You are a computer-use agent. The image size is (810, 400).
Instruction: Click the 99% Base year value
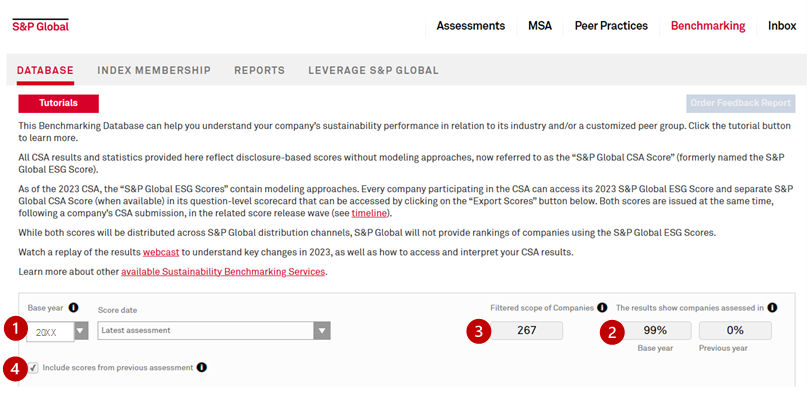click(655, 331)
